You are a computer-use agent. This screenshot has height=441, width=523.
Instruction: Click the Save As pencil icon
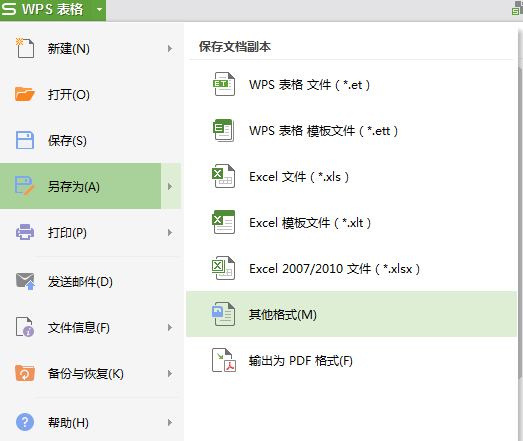[25, 186]
